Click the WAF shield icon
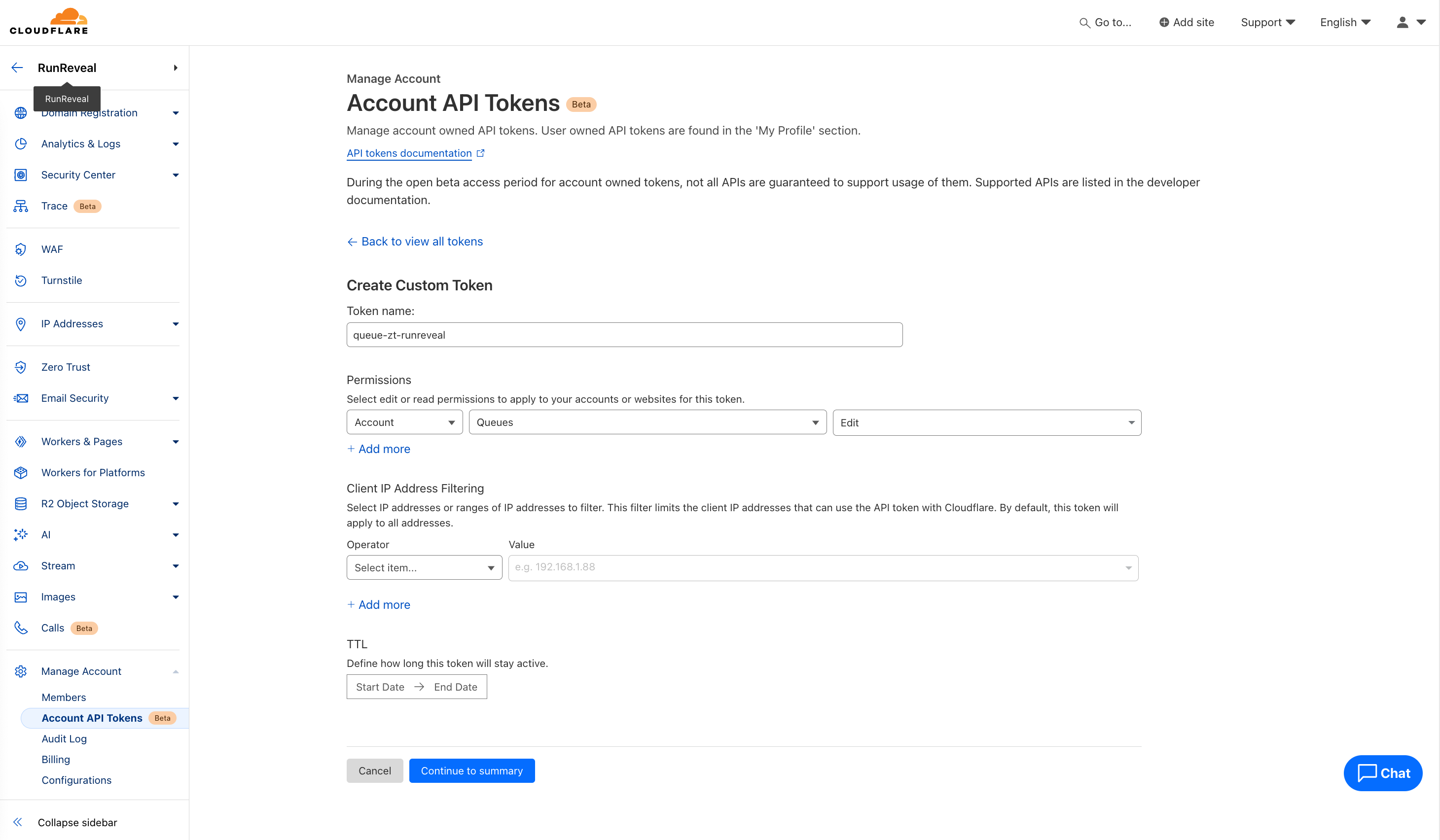 21,249
